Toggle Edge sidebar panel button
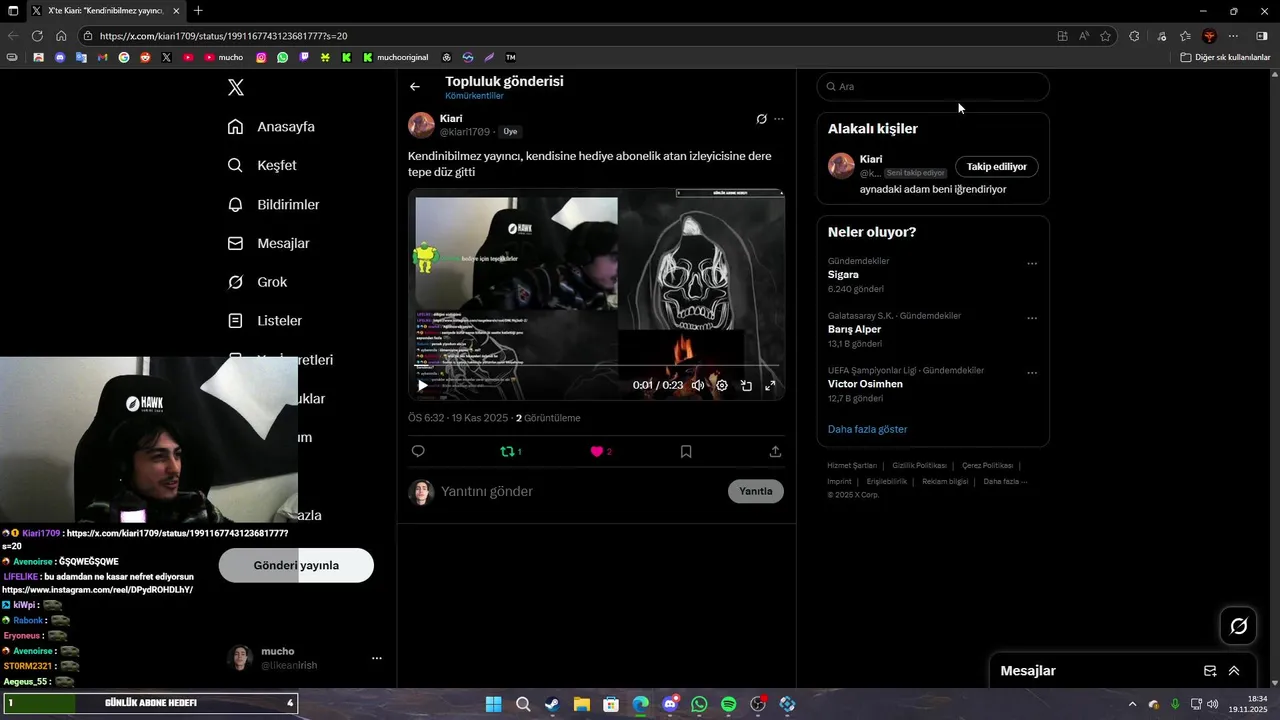 coord(1261,36)
